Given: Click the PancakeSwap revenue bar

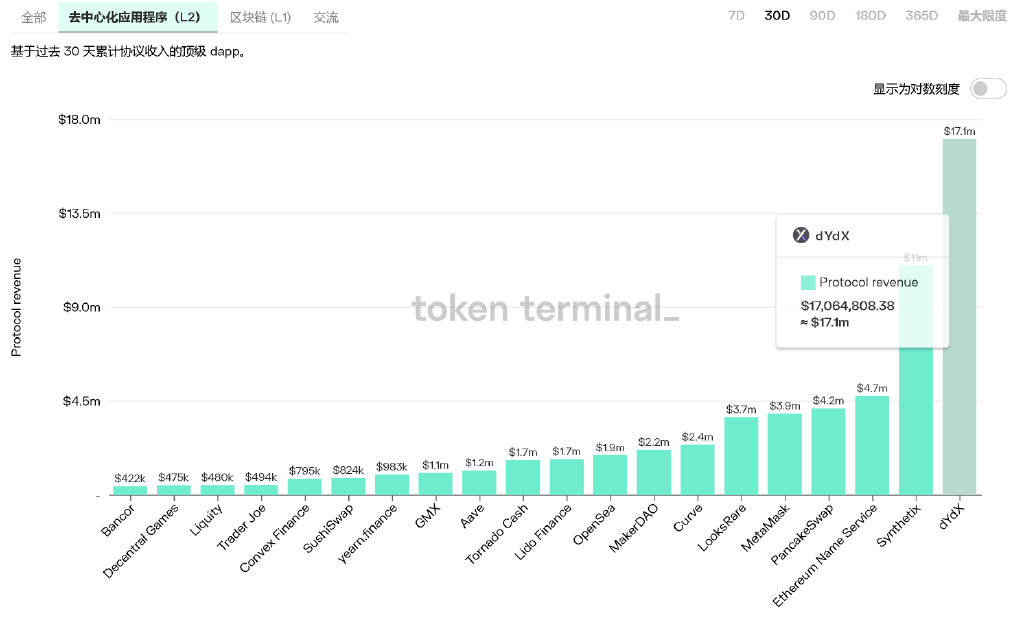Looking at the screenshot, I should pyautogui.click(x=828, y=451).
